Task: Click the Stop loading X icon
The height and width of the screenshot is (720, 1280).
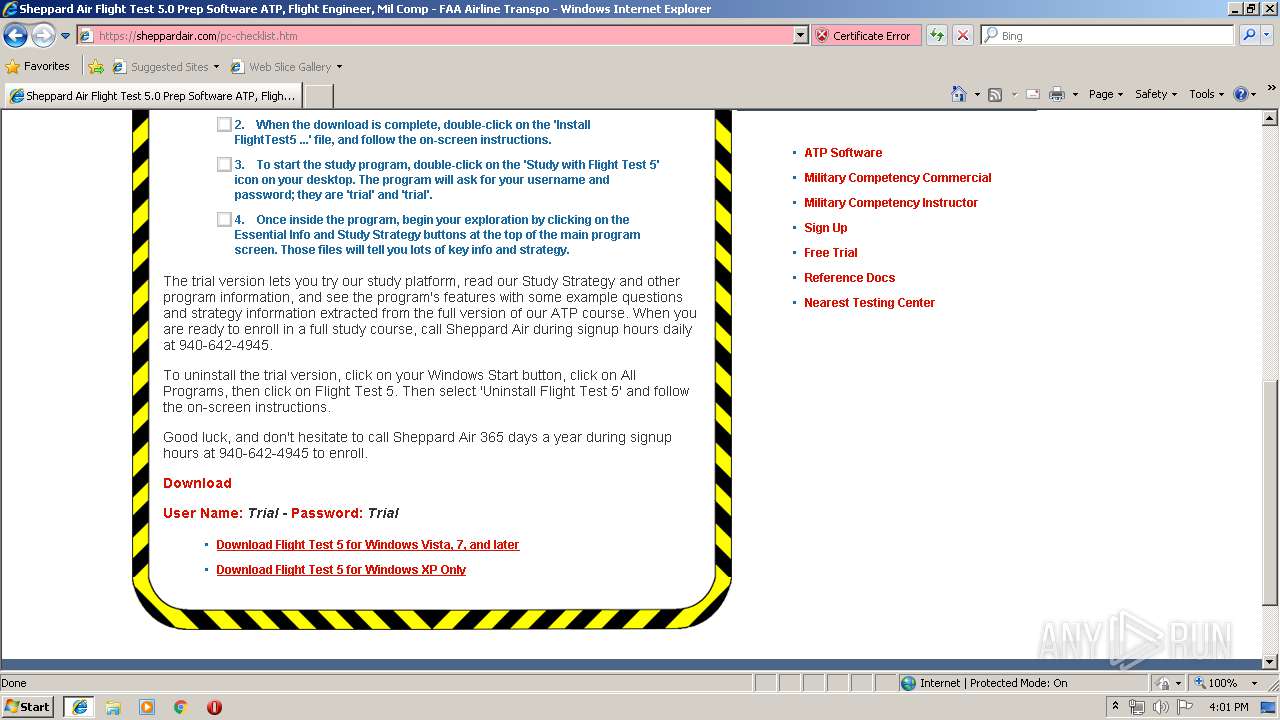Action: (963, 36)
